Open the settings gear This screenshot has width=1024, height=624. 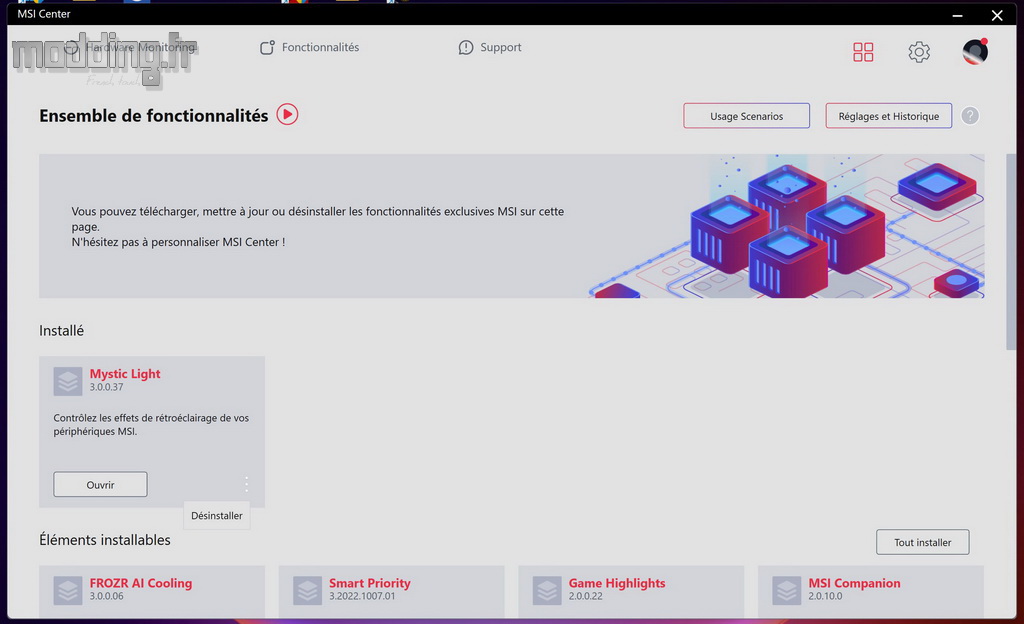pyautogui.click(x=918, y=52)
